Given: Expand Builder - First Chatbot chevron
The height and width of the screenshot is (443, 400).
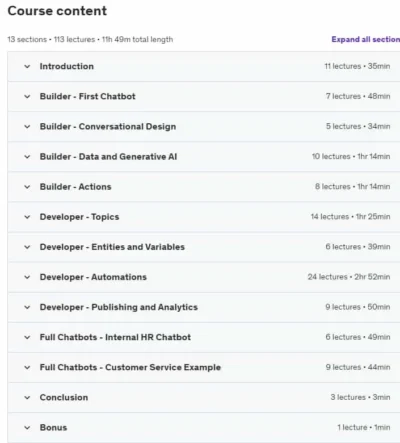Looking at the screenshot, I should tap(27, 96).
